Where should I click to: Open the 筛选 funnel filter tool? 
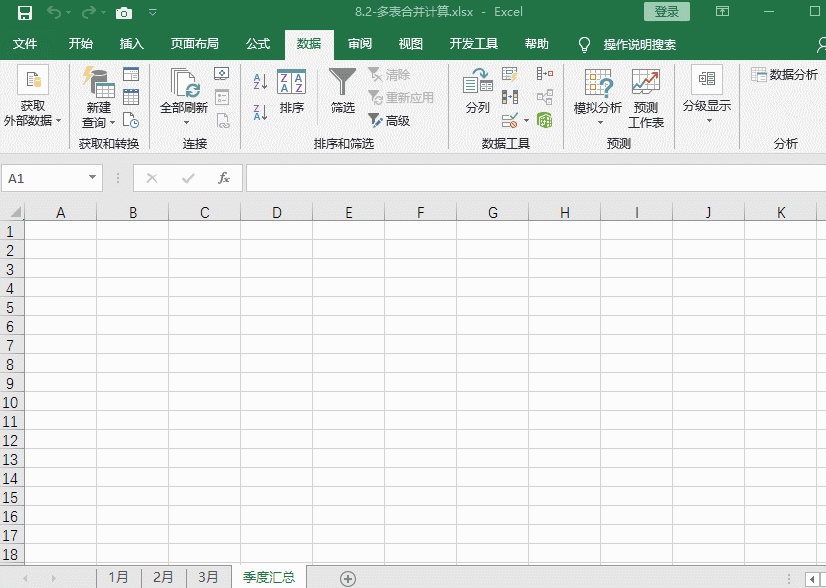(x=342, y=92)
